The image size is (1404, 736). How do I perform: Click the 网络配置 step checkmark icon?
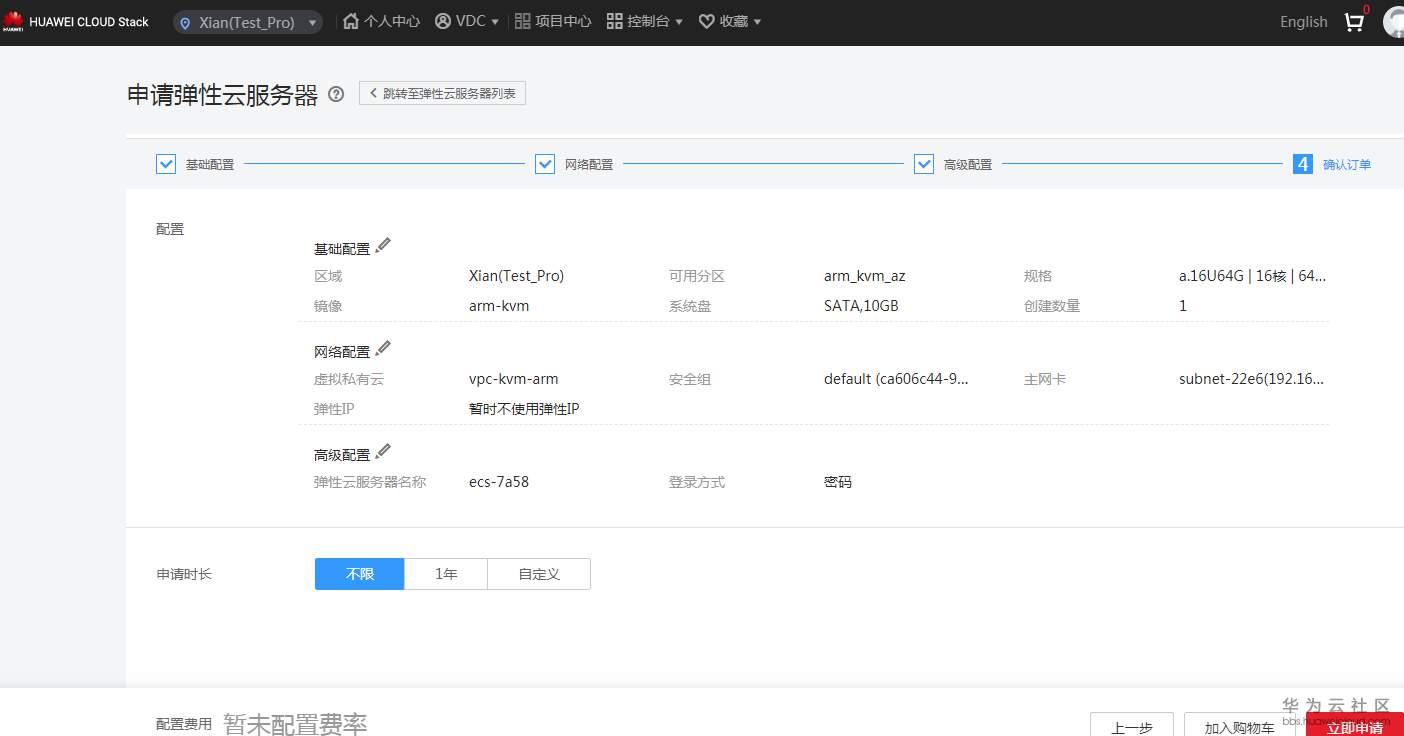point(545,164)
